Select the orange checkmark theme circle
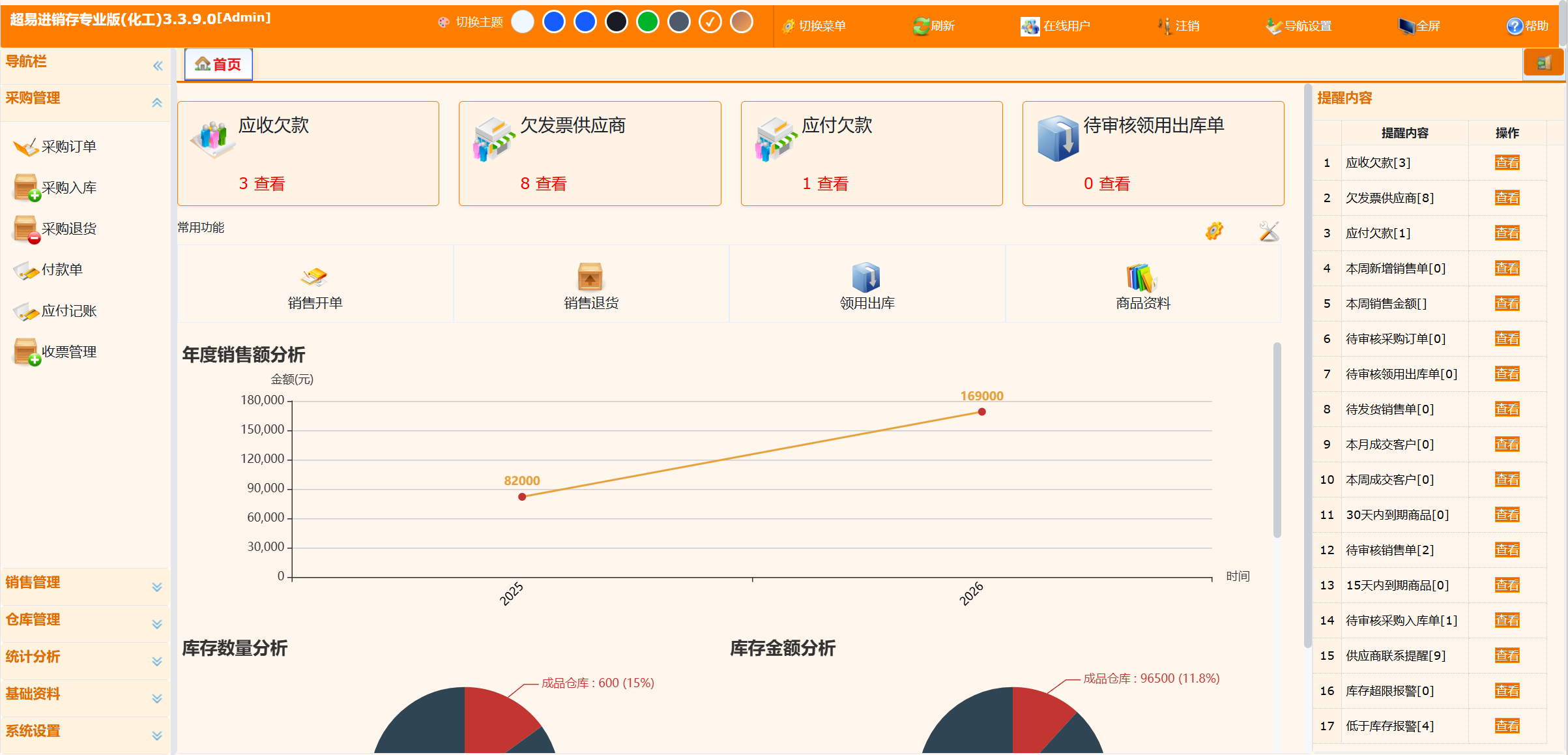1568x755 pixels. (x=710, y=22)
